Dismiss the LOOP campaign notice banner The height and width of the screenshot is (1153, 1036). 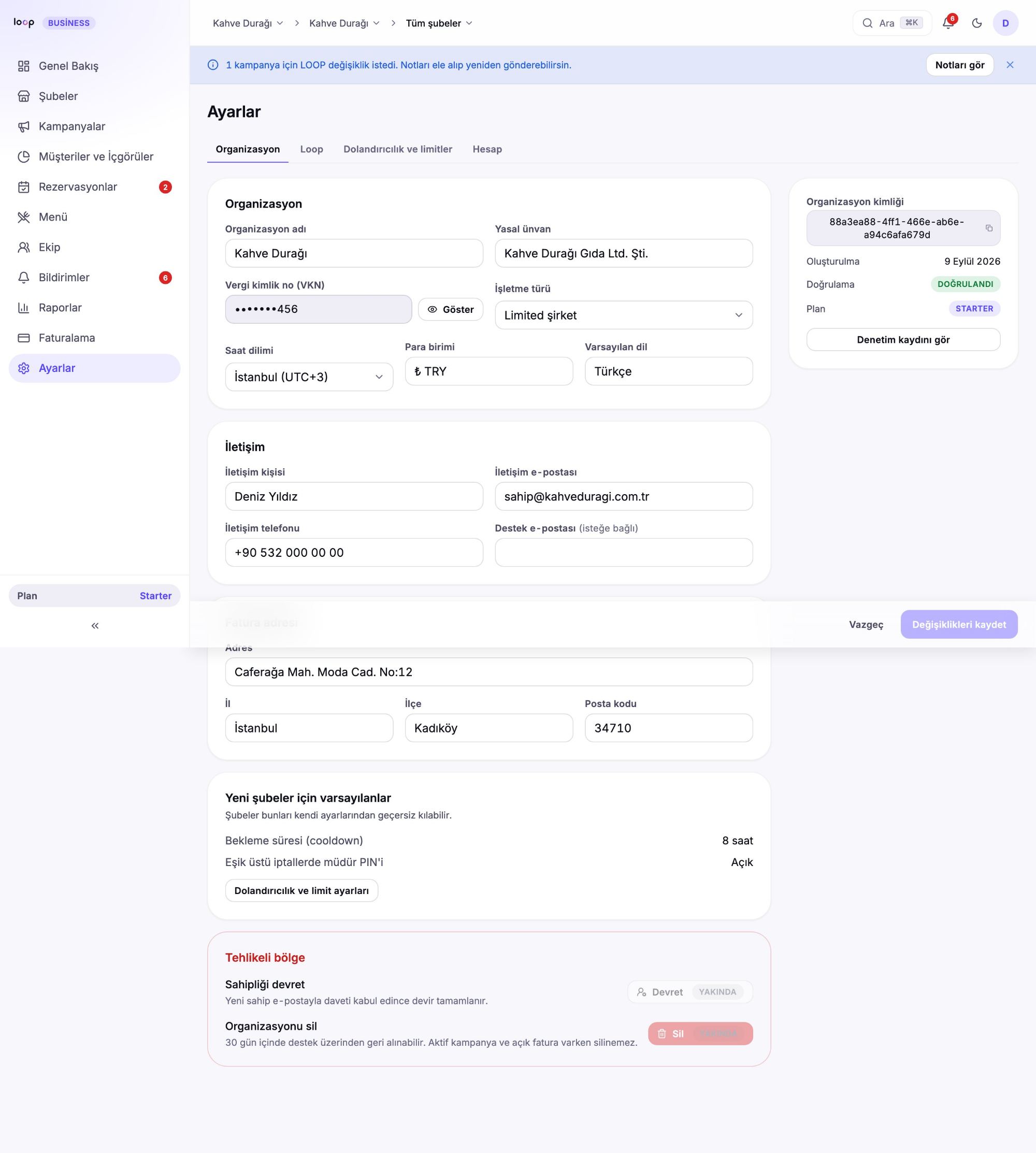[1010, 65]
